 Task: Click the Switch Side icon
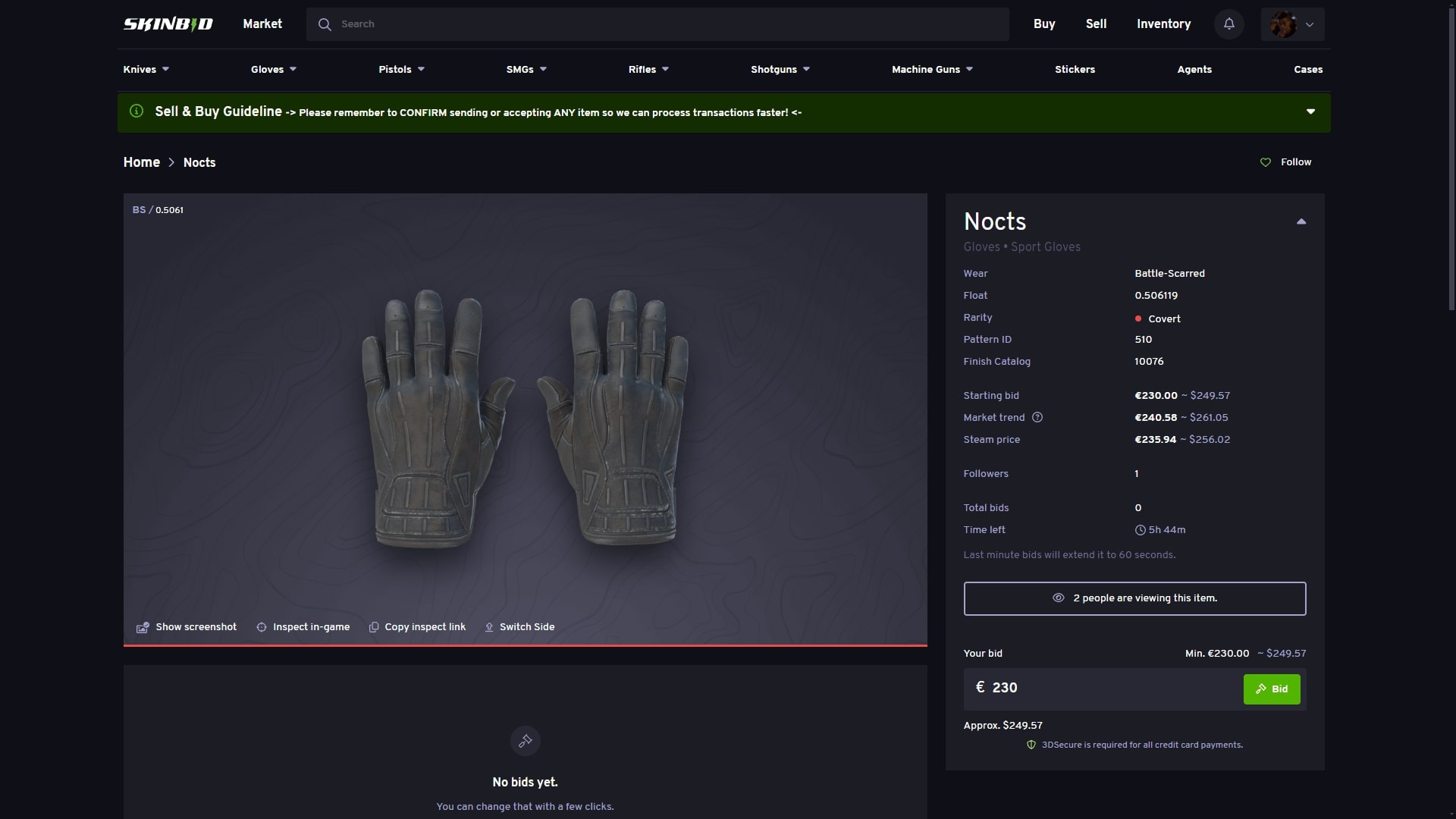489,627
